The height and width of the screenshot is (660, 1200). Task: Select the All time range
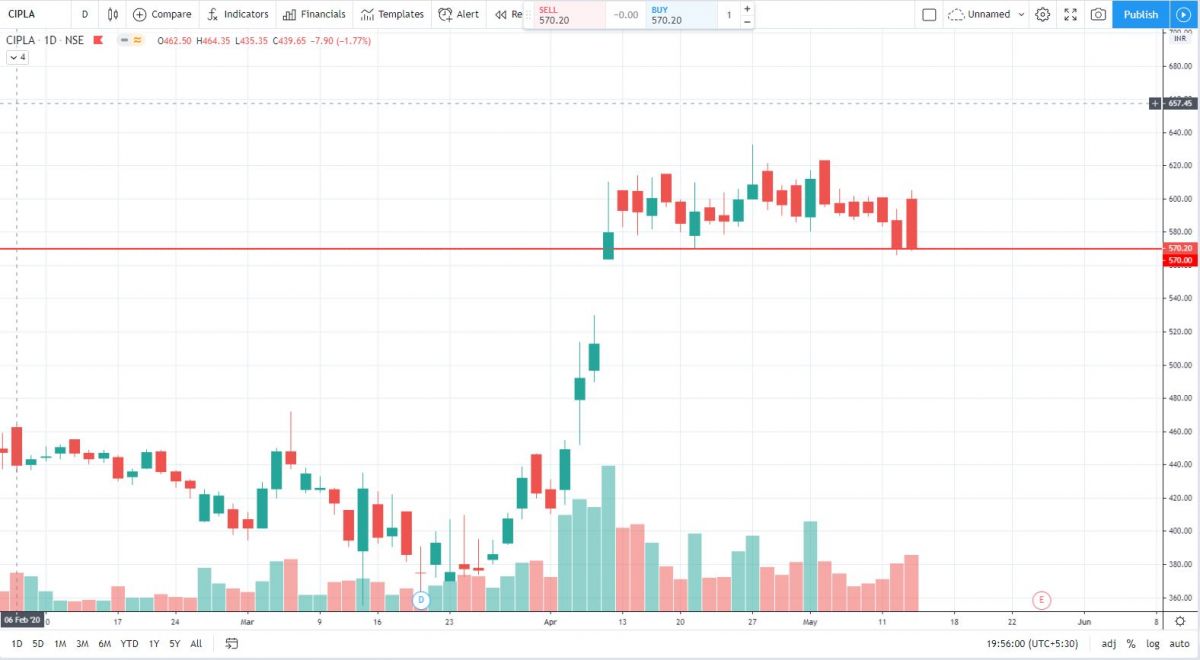click(x=196, y=644)
